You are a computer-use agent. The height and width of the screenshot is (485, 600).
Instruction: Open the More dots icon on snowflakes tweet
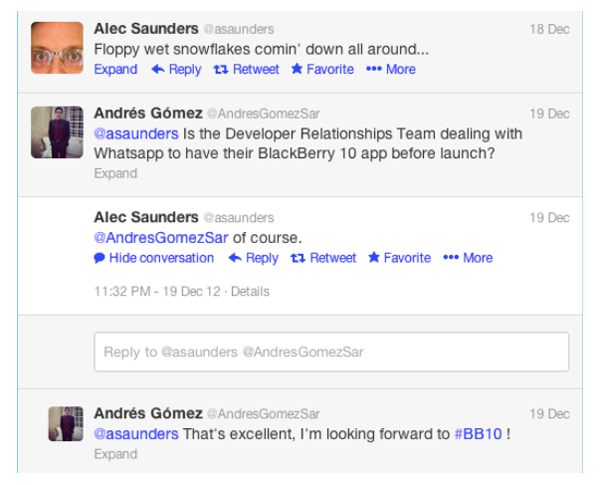pos(374,69)
